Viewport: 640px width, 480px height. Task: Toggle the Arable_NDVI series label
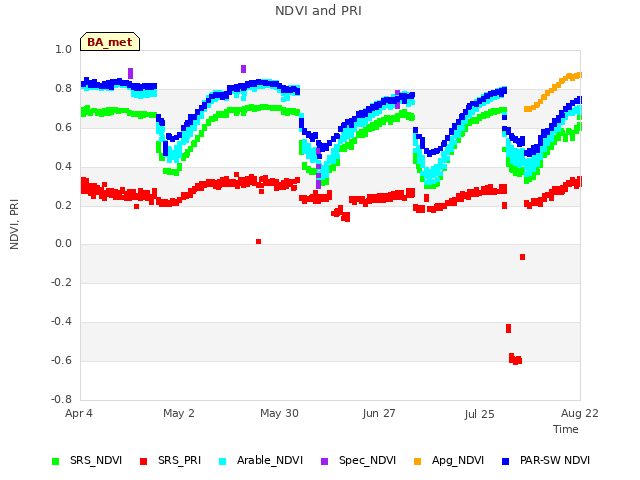click(270, 460)
